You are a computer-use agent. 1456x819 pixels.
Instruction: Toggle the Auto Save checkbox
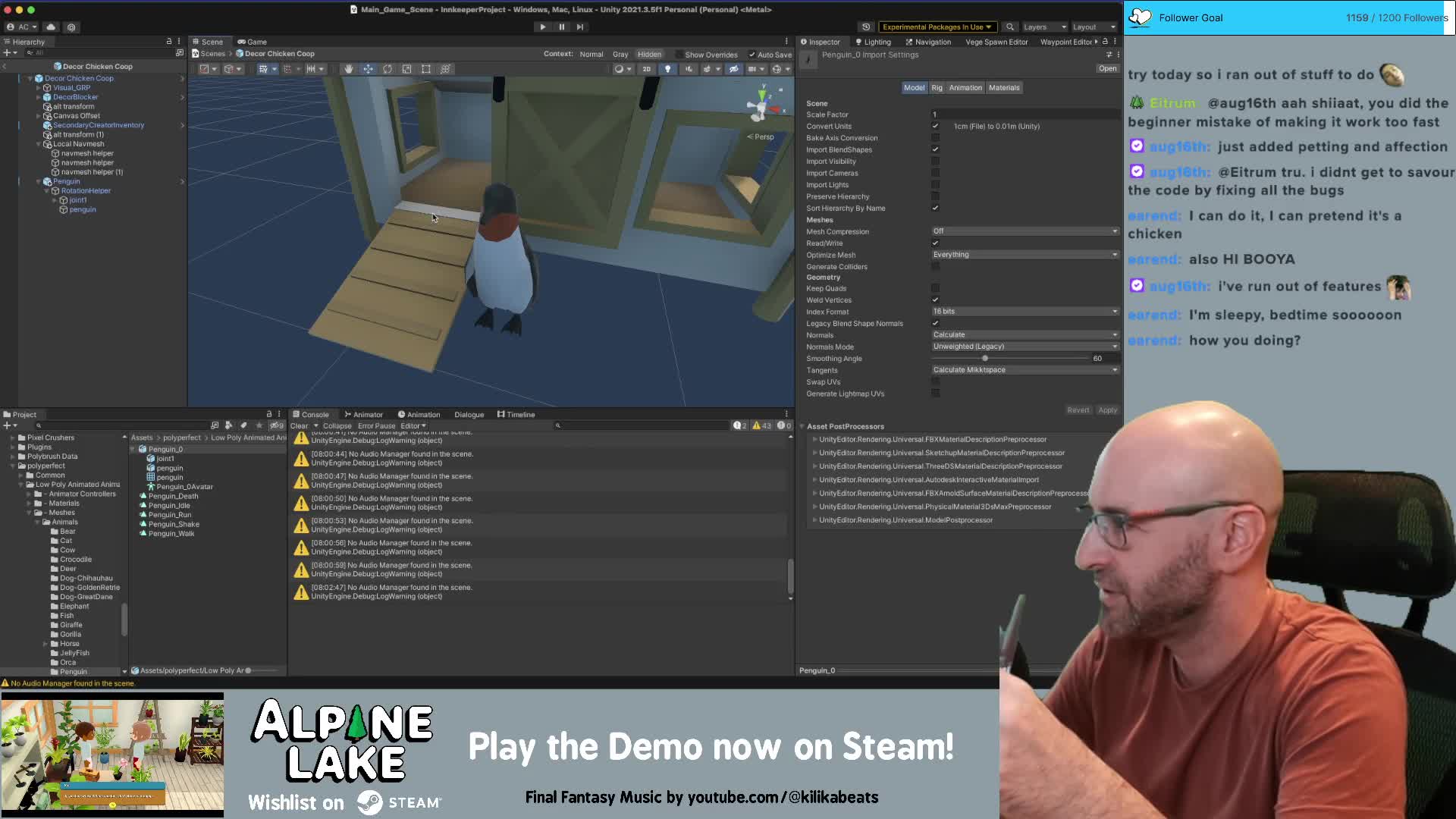coord(752,55)
